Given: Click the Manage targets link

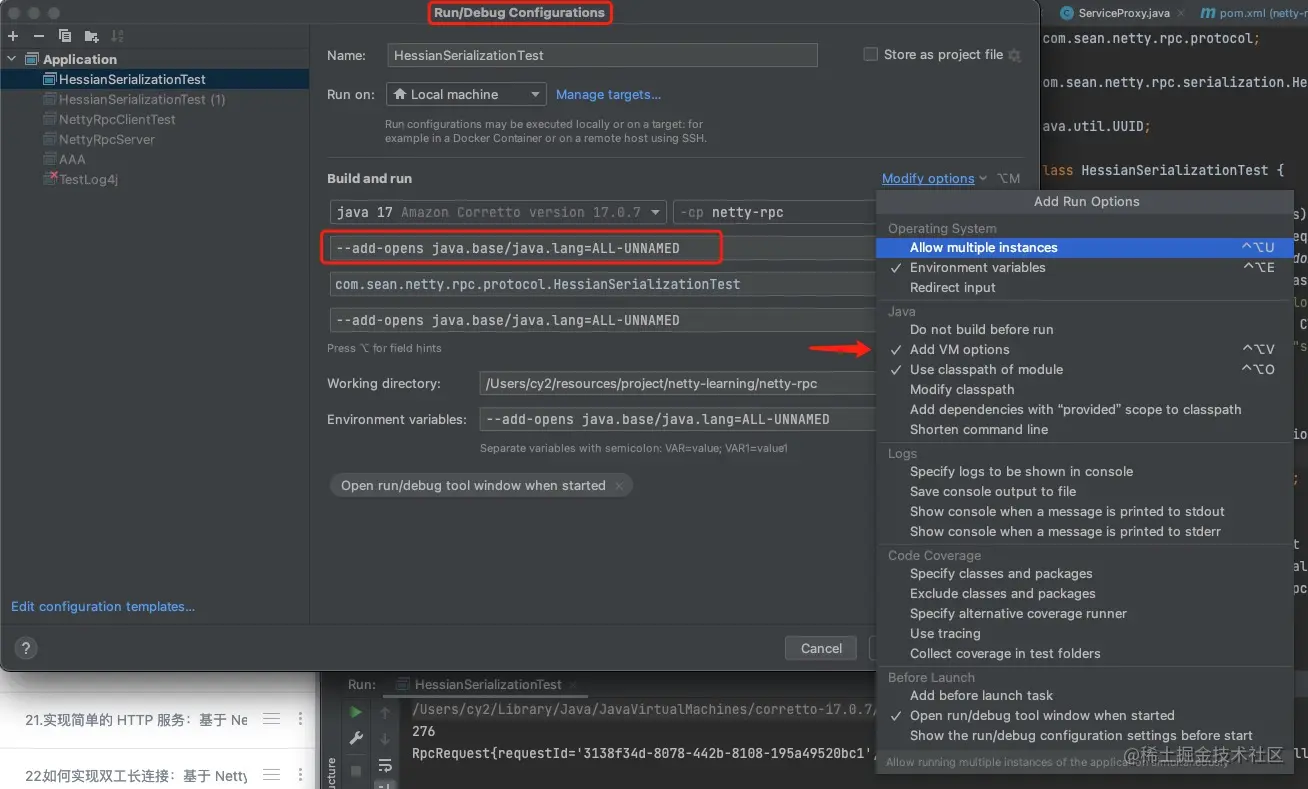Looking at the screenshot, I should (x=608, y=94).
